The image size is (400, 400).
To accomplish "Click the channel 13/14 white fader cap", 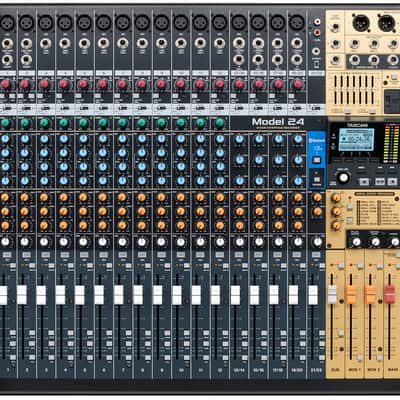I will 235,295.
